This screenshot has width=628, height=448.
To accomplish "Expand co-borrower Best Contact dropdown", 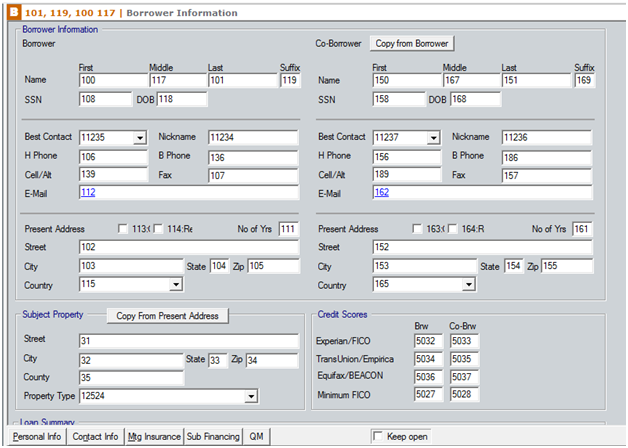I will [433, 138].
